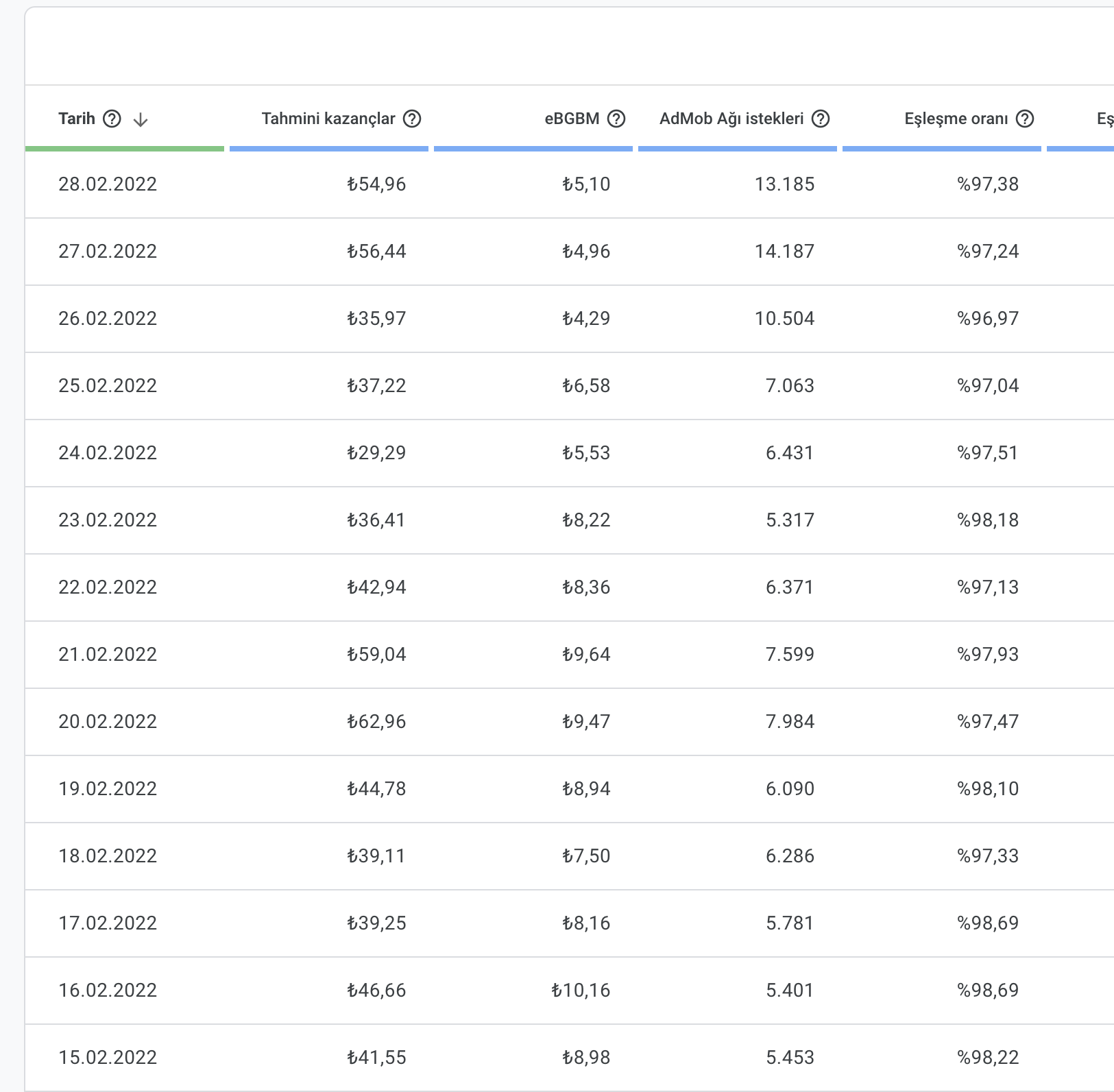
Task: Select the date 17.02.2022
Action: tap(108, 923)
